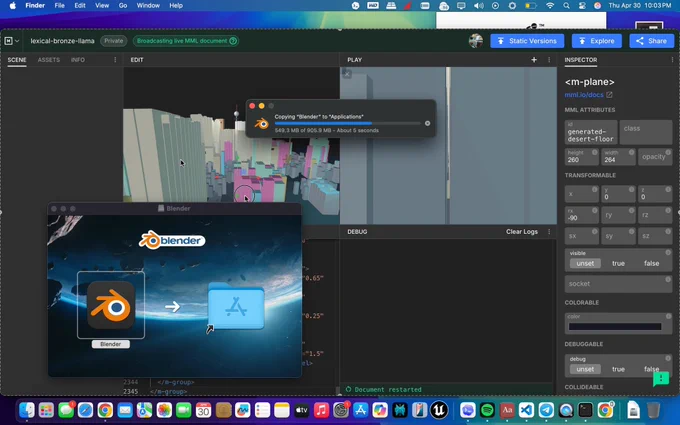The width and height of the screenshot is (680, 425).
Task: Open the project dropdown next to logo
Action: pyautogui.click(x=17, y=41)
